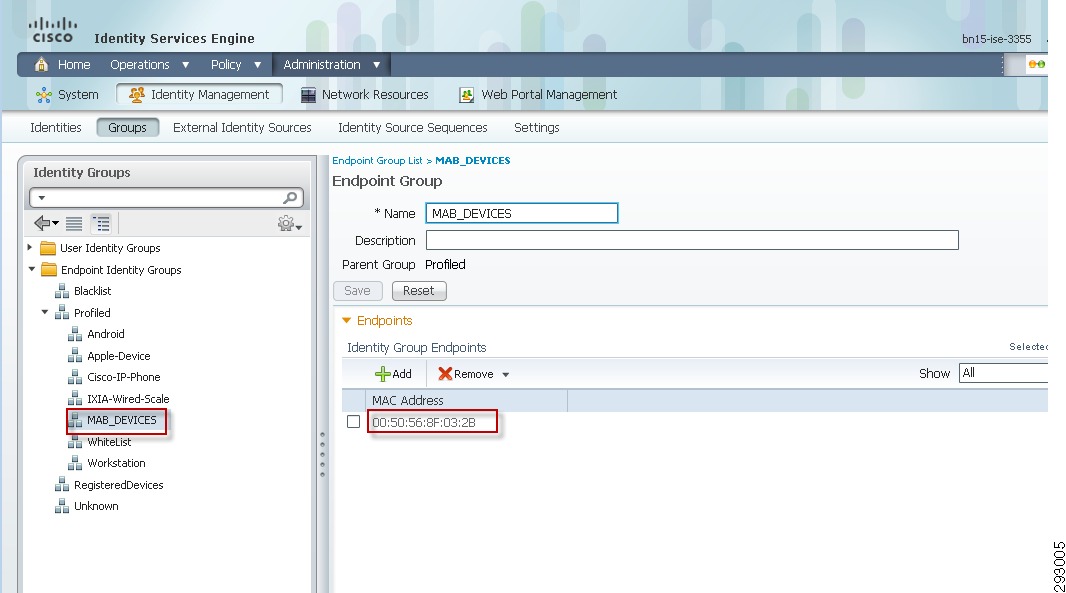
Task: Open the Identities tab
Action: tap(56, 128)
